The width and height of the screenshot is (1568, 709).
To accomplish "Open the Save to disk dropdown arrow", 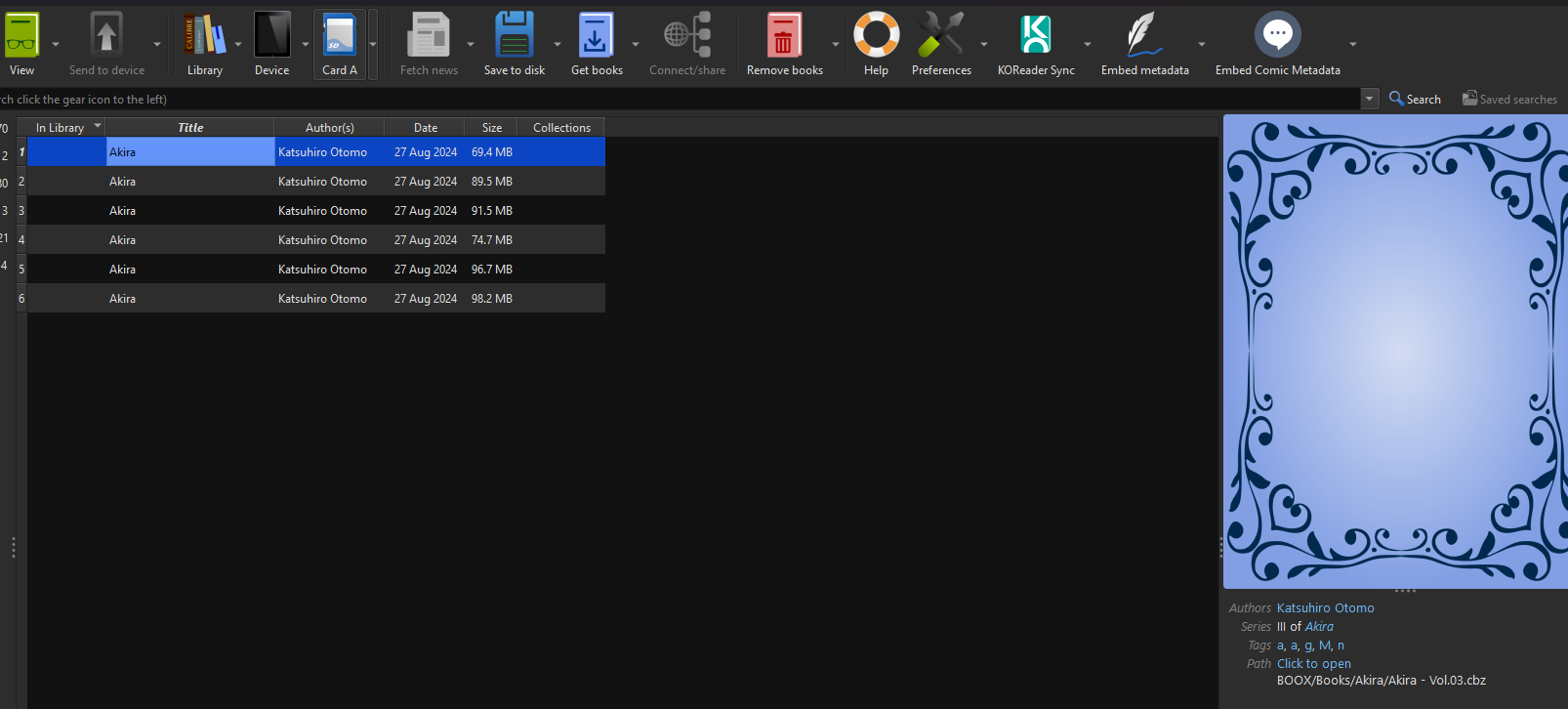I will (x=557, y=44).
